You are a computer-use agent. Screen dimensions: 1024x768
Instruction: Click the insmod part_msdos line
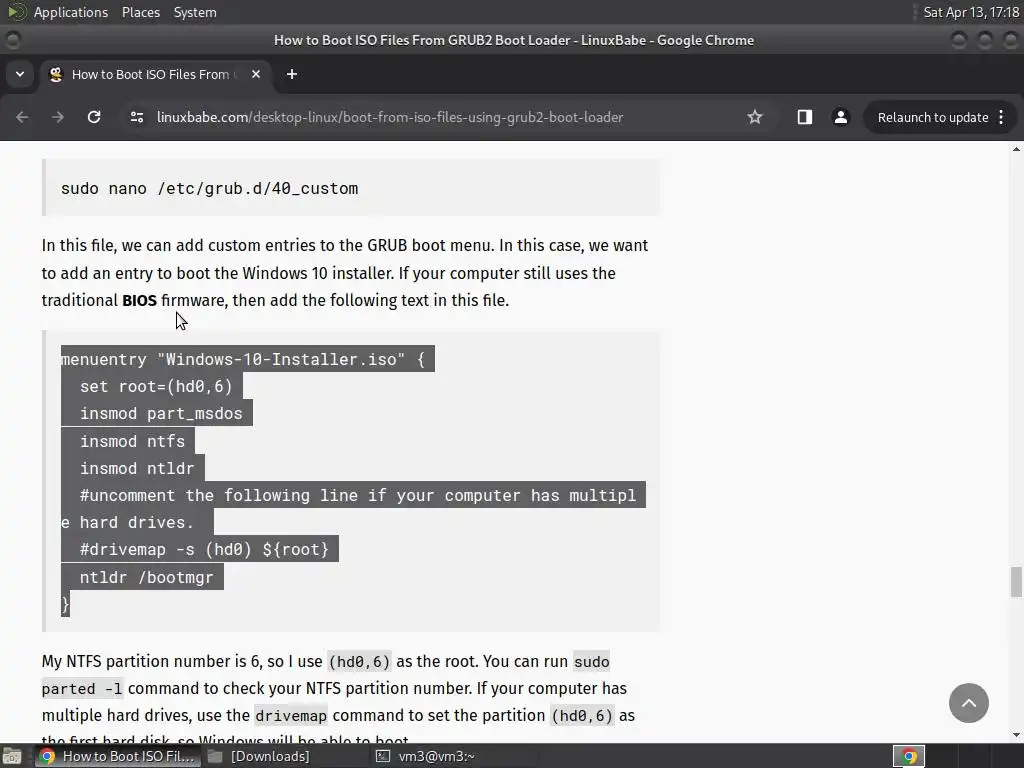pos(161,413)
